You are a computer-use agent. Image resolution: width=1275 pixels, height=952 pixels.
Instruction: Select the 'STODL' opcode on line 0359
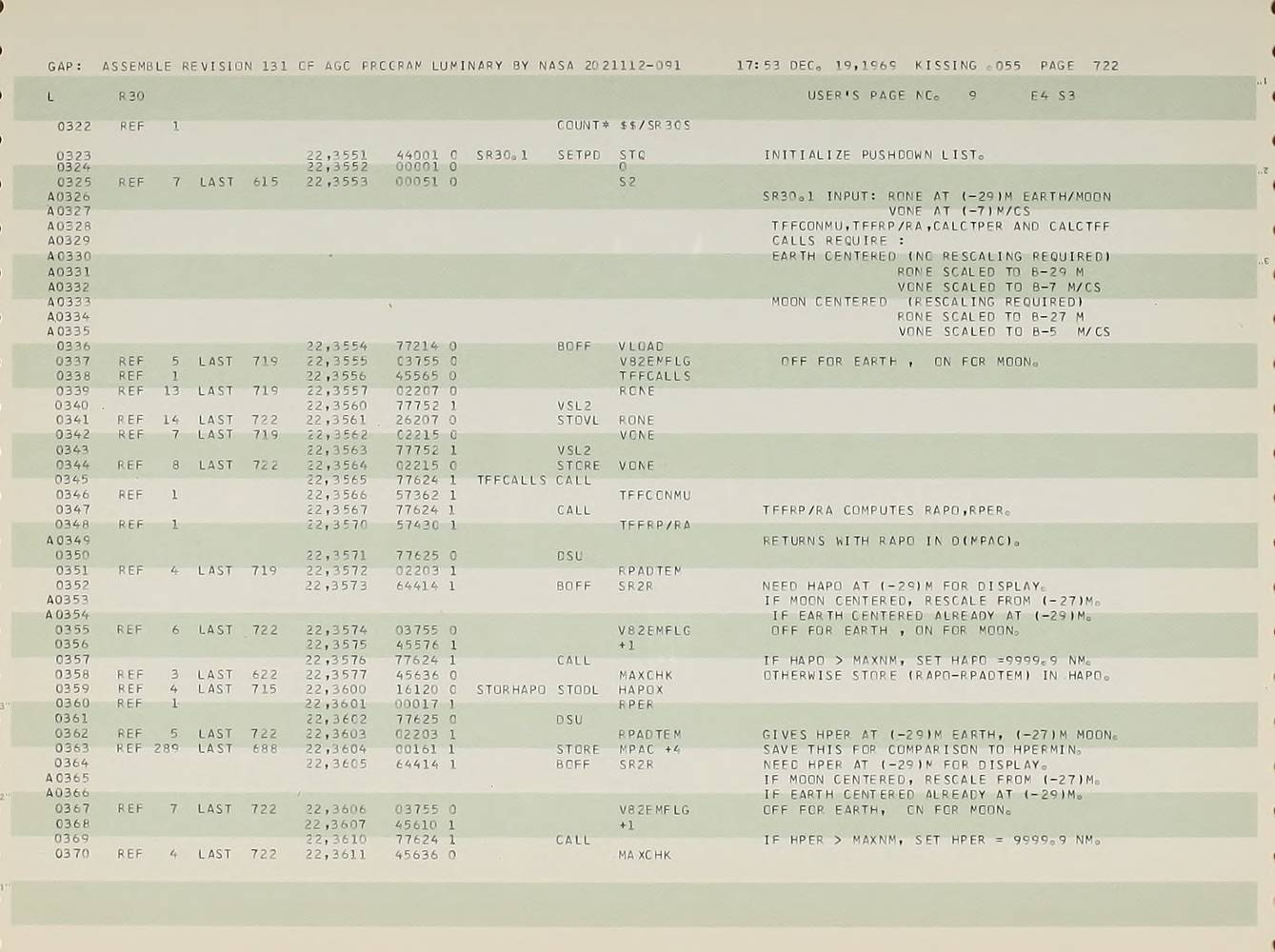click(578, 689)
